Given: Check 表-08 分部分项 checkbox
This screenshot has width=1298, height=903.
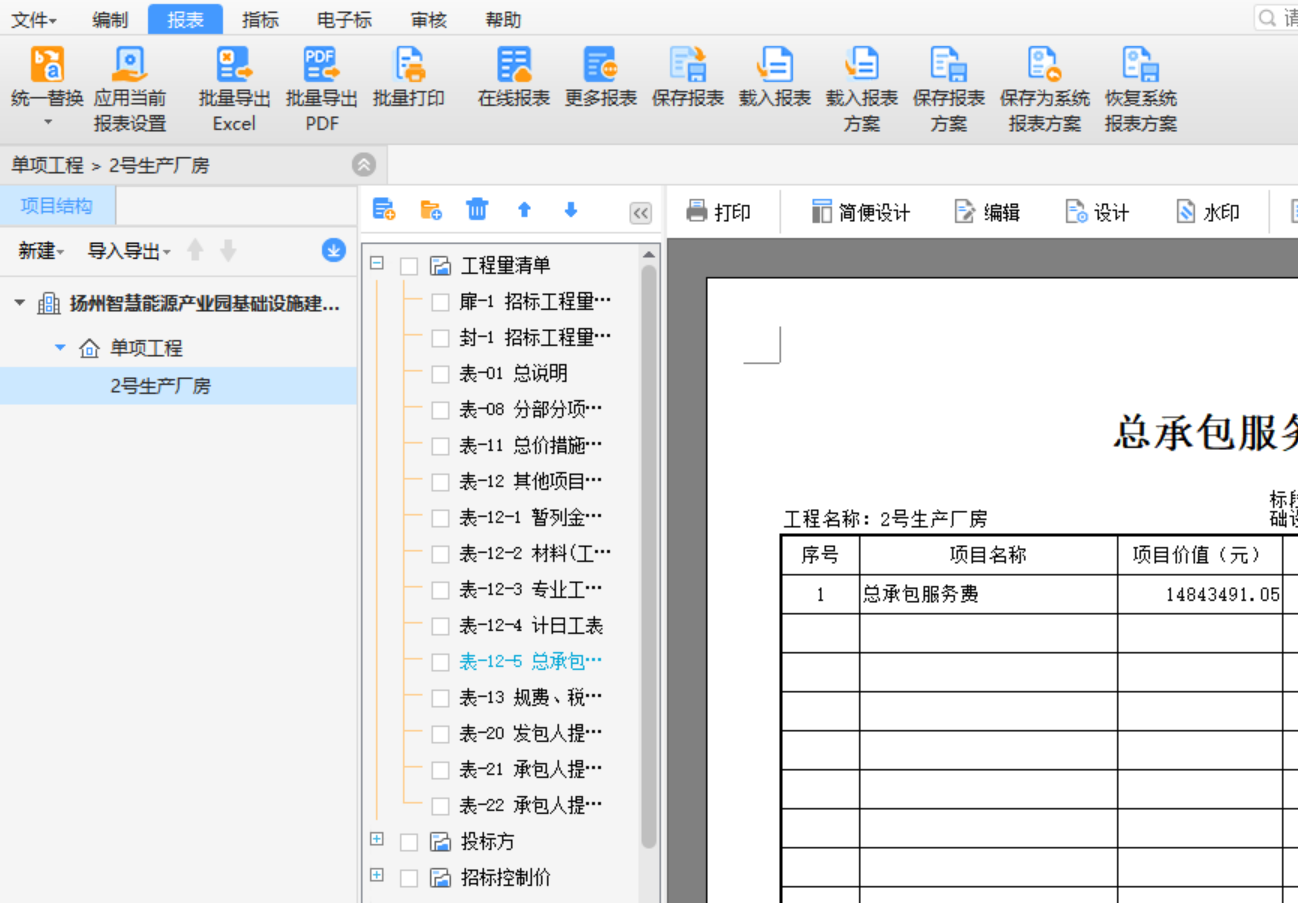Looking at the screenshot, I should point(440,410).
